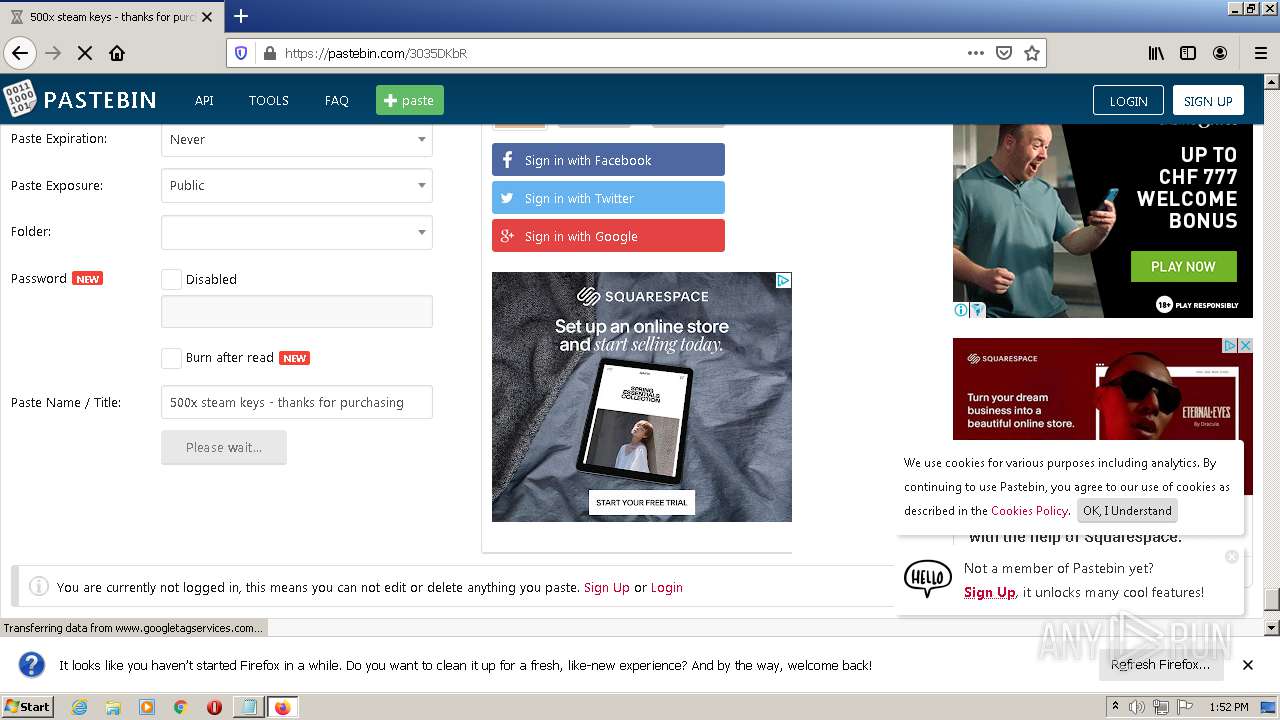Click the disabled password field
Viewport: 1280px width, 720px height.
click(x=297, y=311)
